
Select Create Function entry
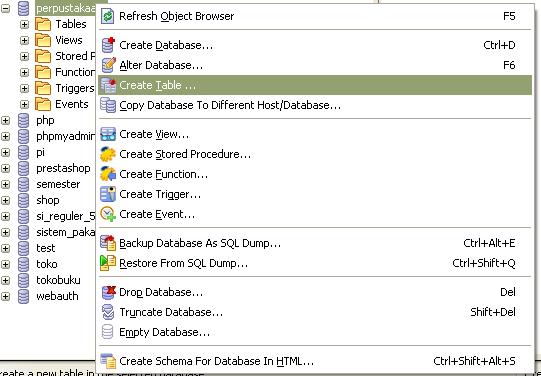coord(315,174)
